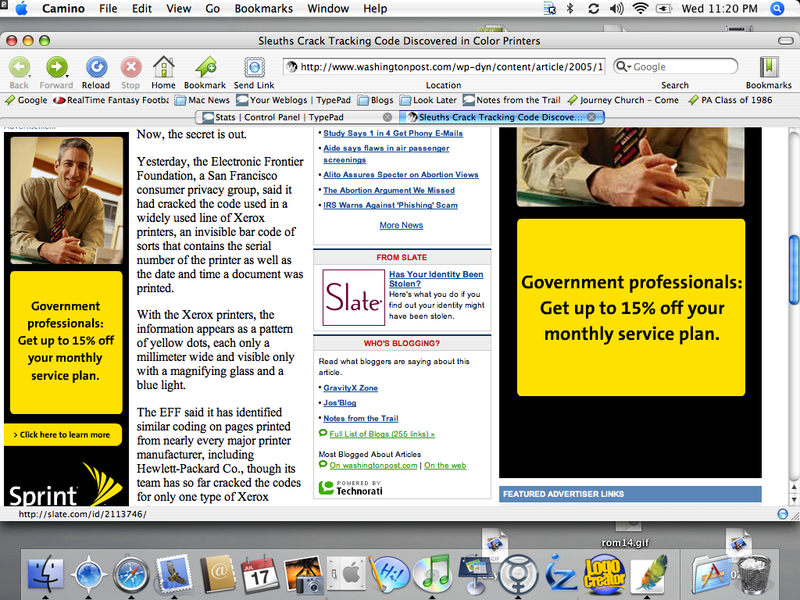Click into the Google search field
The width and height of the screenshot is (800, 600).
click(x=680, y=67)
